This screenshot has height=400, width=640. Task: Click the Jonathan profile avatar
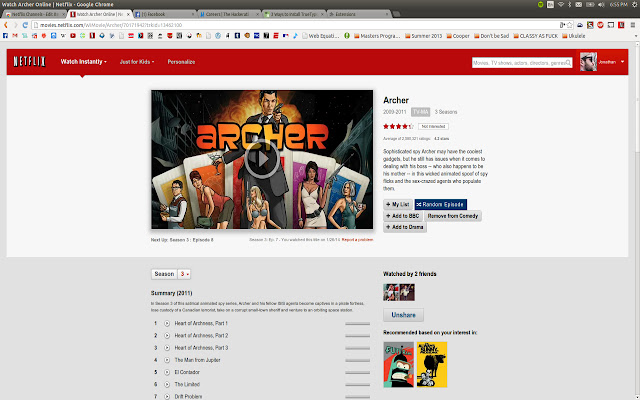click(x=588, y=62)
